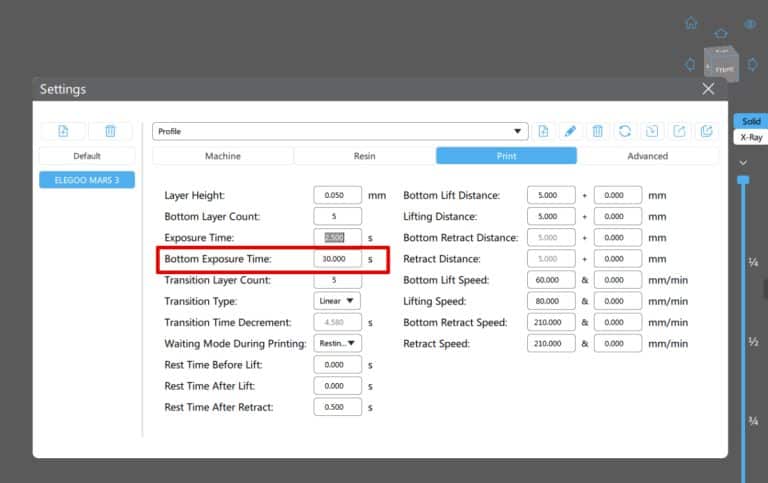Click the circular-arrows reset profile icon
Image resolution: width=768 pixels, height=483 pixels.
click(x=625, y=131)
